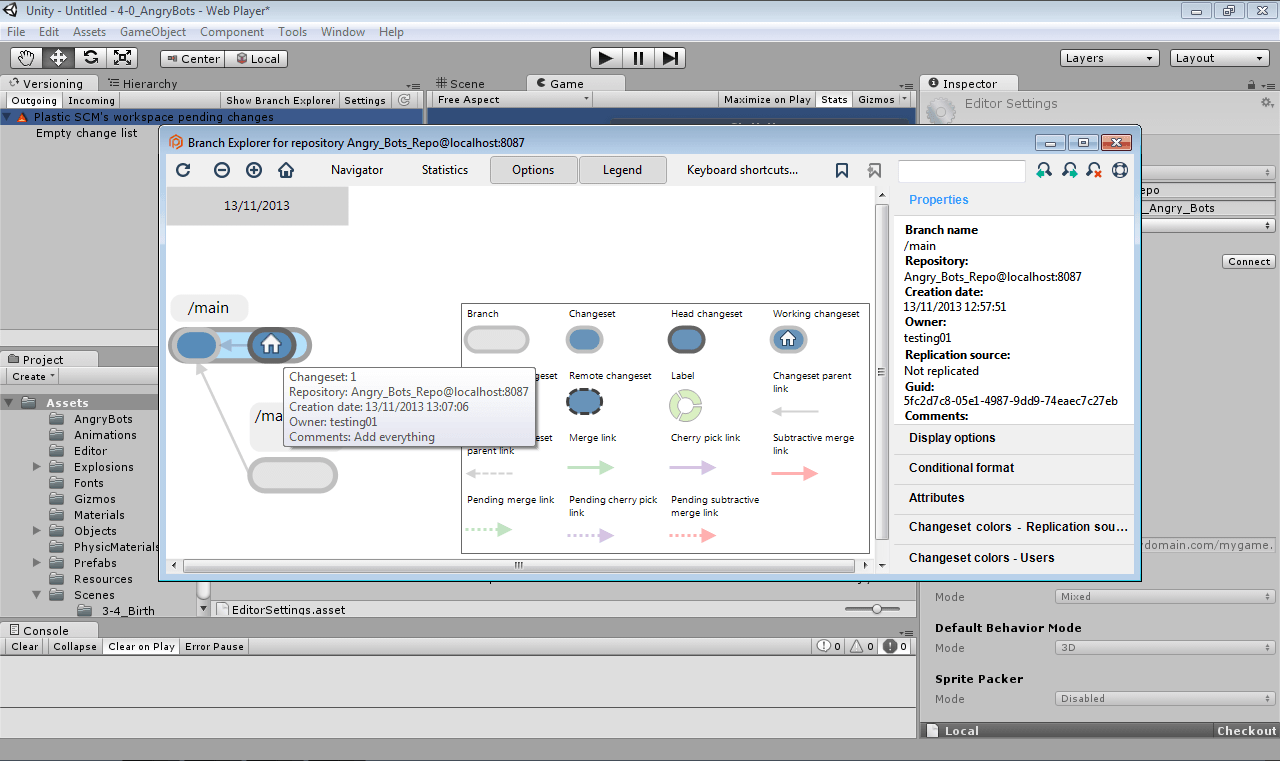Select Unity's hand pan tool

[x=25, y=57]
